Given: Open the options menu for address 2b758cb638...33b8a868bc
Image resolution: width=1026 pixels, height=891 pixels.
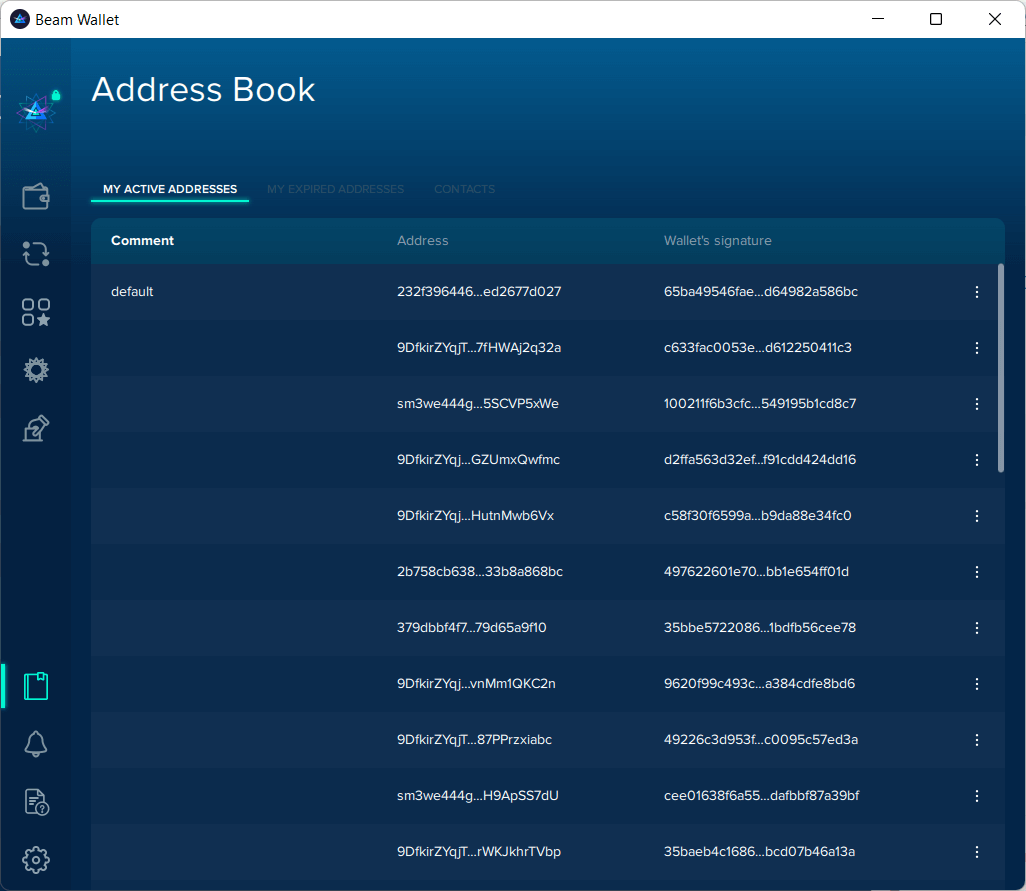Looking at the screenshot, I should (x=977, y=572).
